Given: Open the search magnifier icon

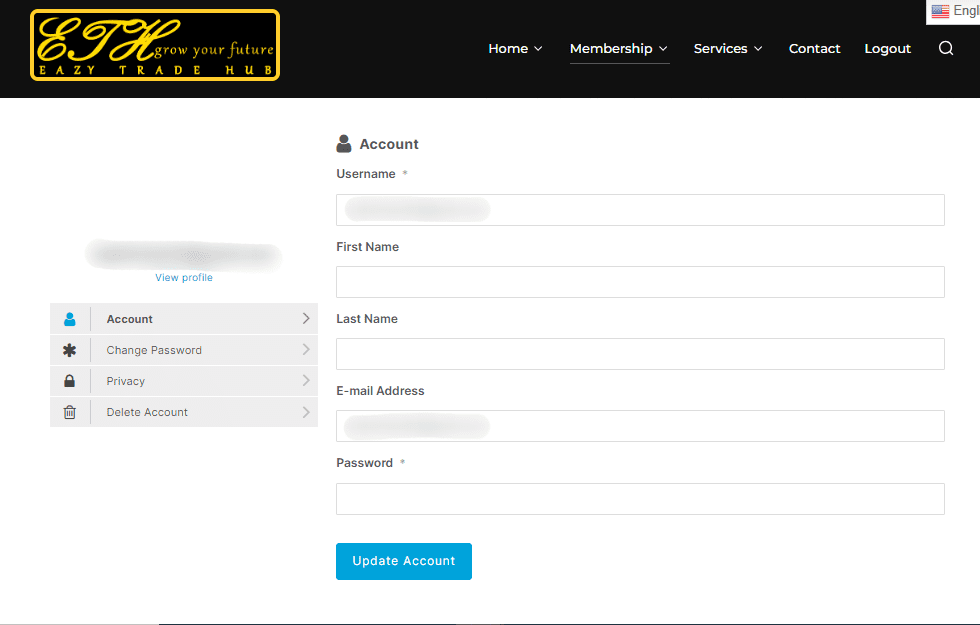Looking at the screenshot, I should 946,48.
